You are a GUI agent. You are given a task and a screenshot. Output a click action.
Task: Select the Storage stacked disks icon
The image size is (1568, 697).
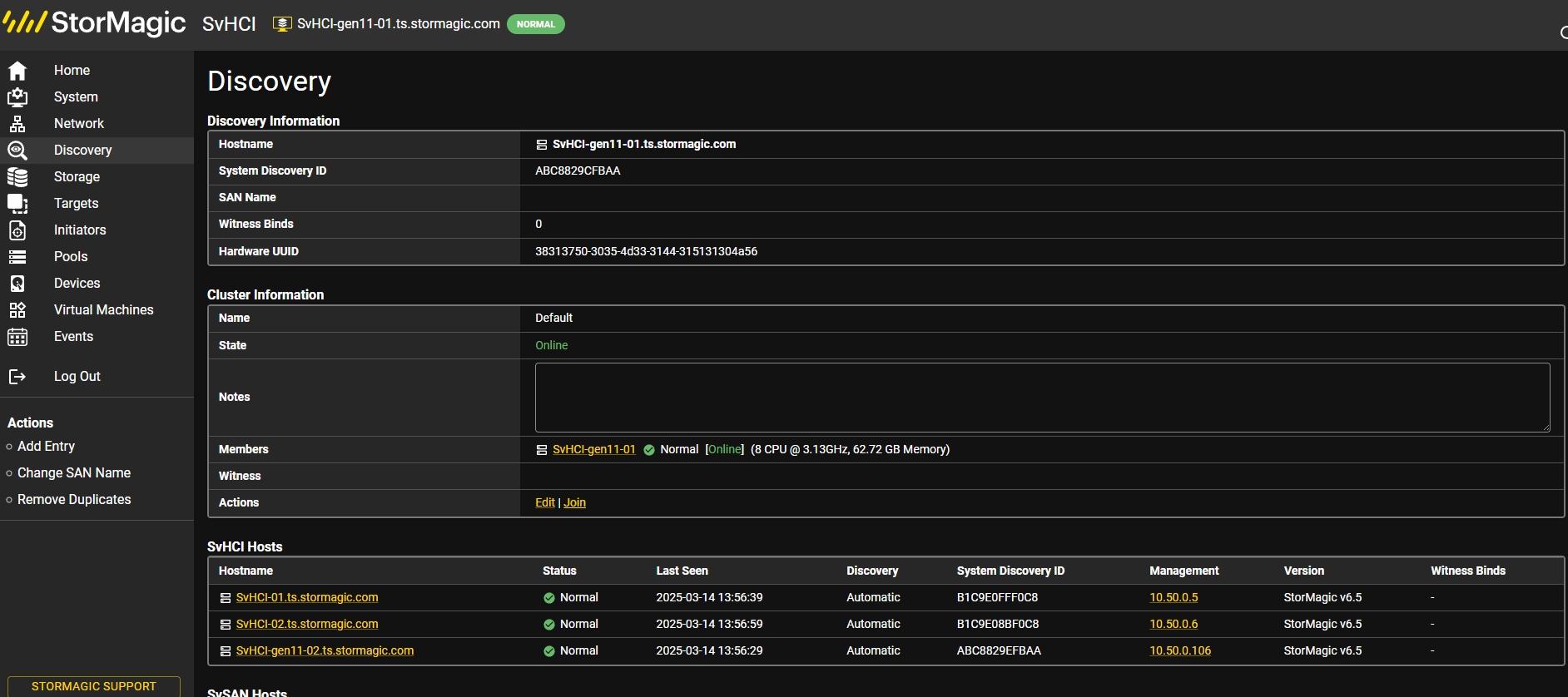pyautogui.click(x=17, y=177)
